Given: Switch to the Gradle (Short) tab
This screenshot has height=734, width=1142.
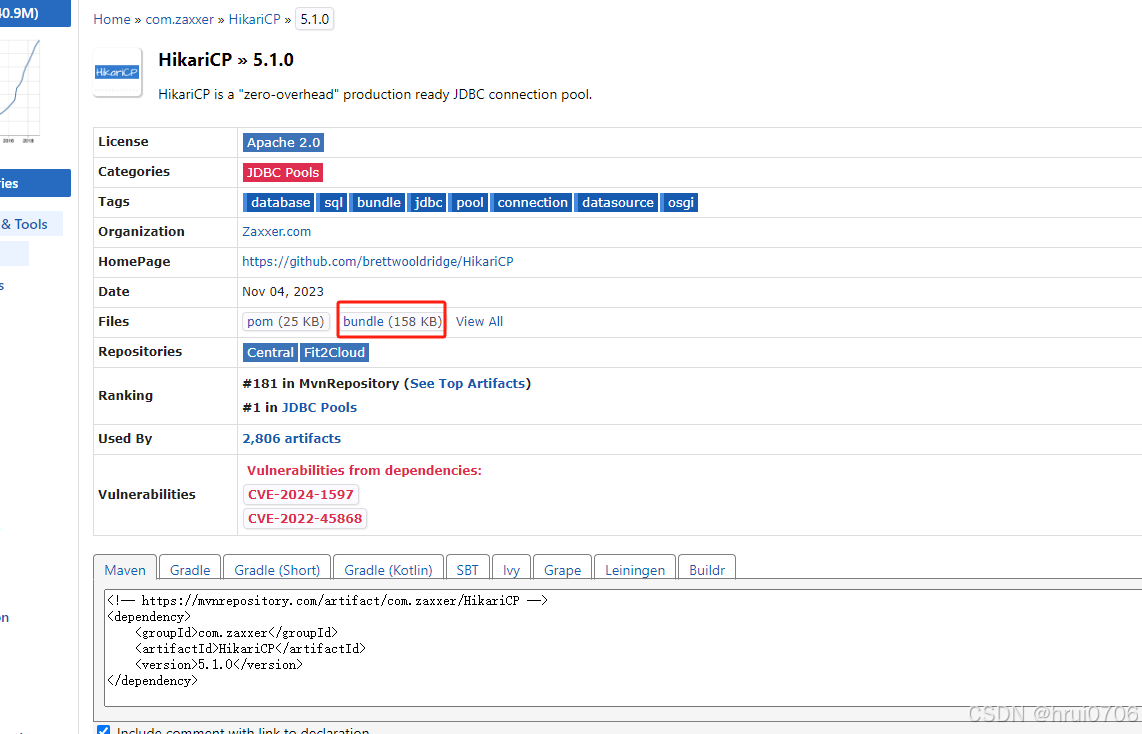Looking at the screenshot, I should (277, 569).
